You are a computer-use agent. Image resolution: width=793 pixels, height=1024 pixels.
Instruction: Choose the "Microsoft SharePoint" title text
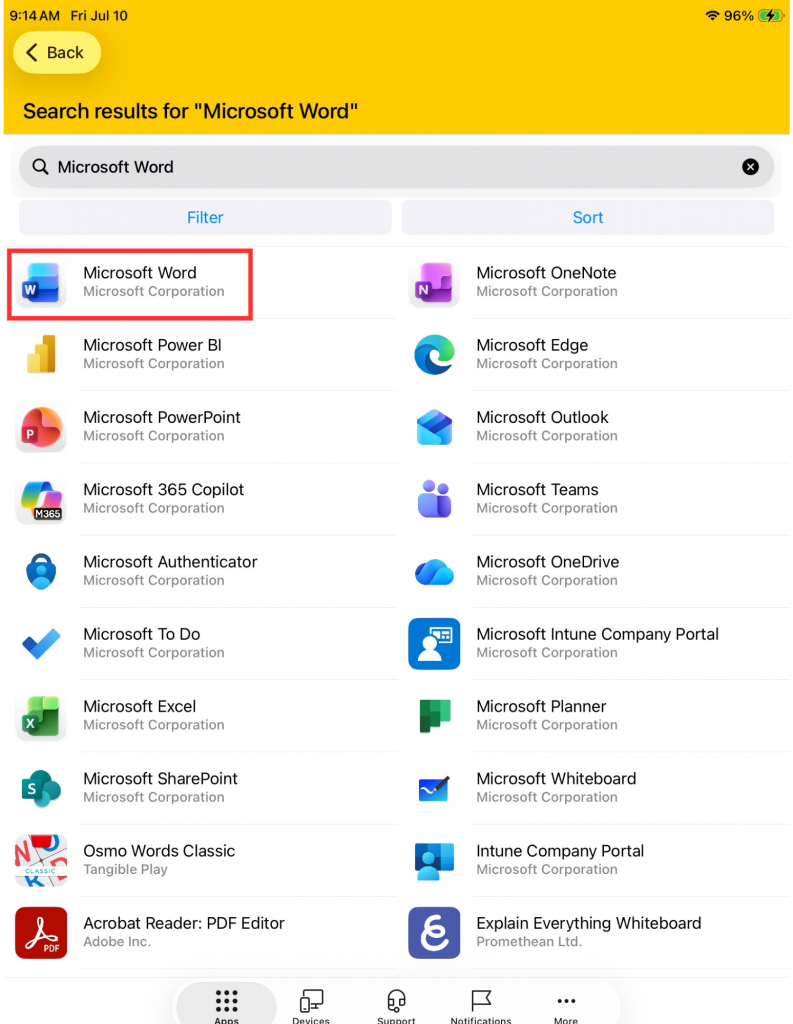(161, 778)
